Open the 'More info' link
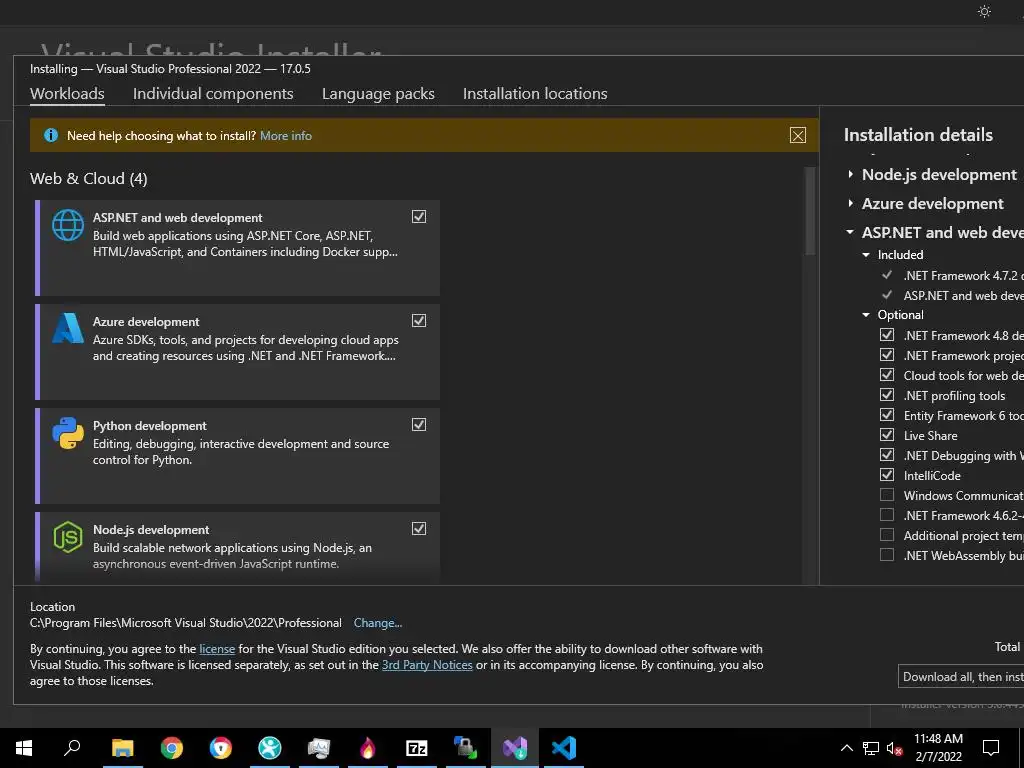 pos(286,136)
